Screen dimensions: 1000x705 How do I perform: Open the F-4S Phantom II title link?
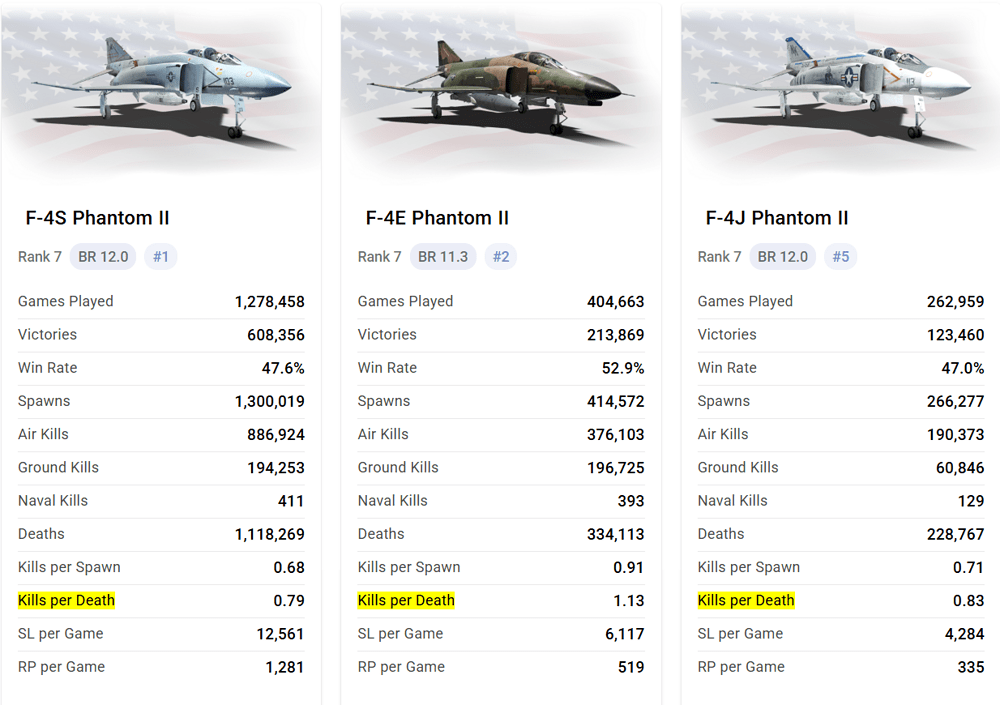(97, 218)
